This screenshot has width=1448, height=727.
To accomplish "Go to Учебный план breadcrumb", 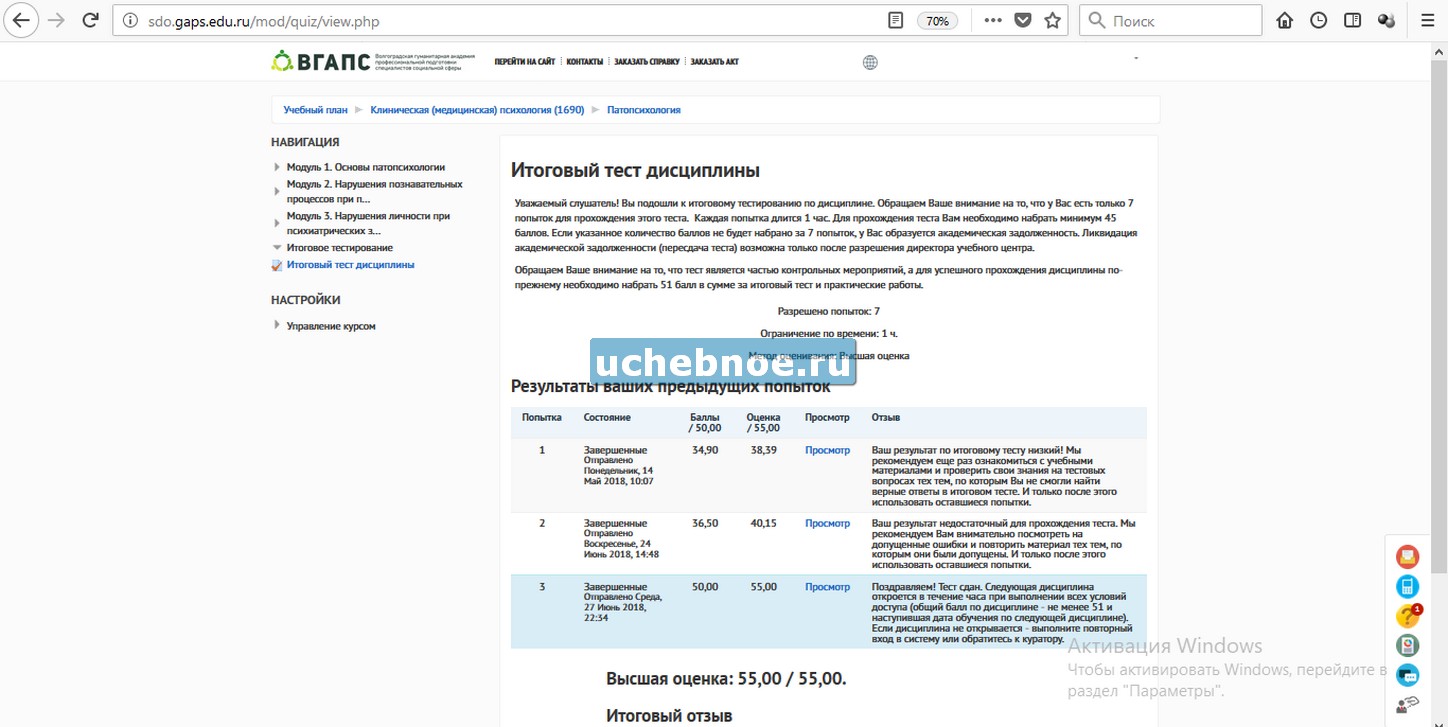I will coord(315,110).
